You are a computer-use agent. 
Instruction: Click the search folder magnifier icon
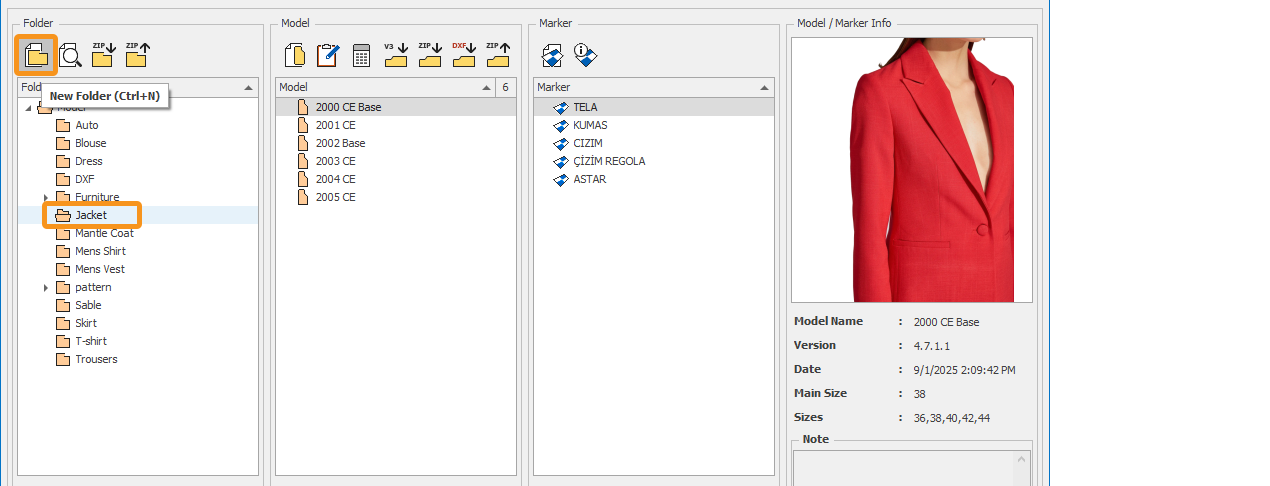(70, 56)
